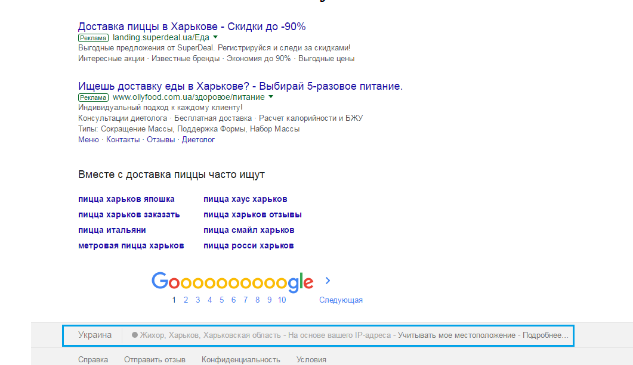Image resolution: width=633 pixels, height=365 pixels.
Task: Expand dropdown arrow next to www.ollyfood.com.ua
Action: (x=271, y=97)
